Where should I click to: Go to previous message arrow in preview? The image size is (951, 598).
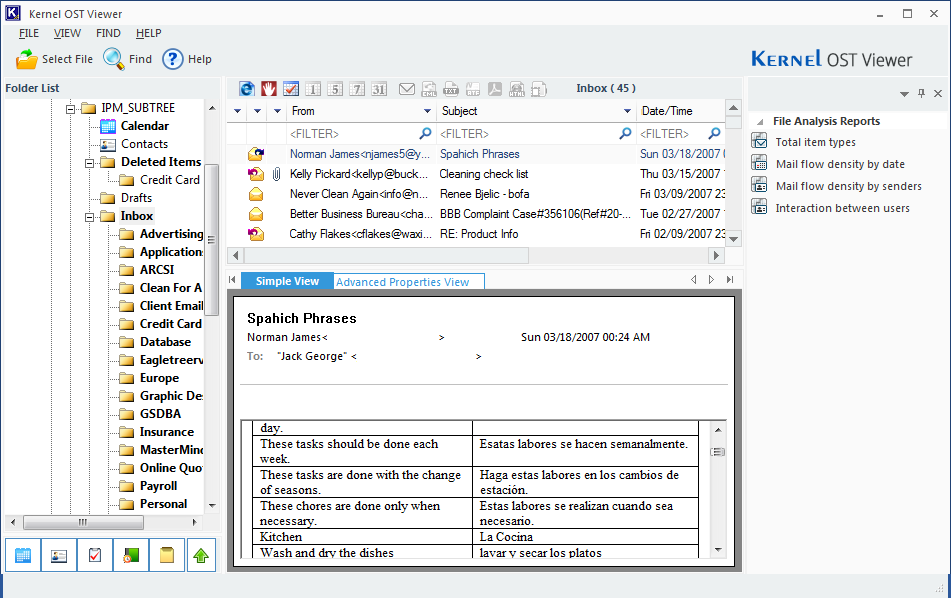[693, 280]
